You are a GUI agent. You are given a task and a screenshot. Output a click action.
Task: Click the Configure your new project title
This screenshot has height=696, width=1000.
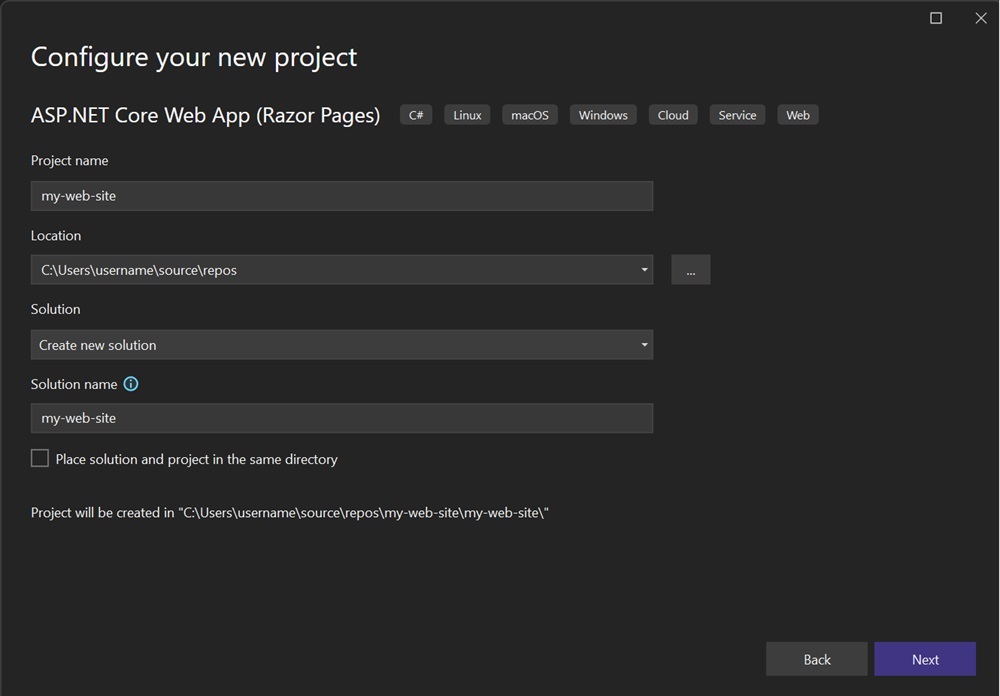click(194, 57)
